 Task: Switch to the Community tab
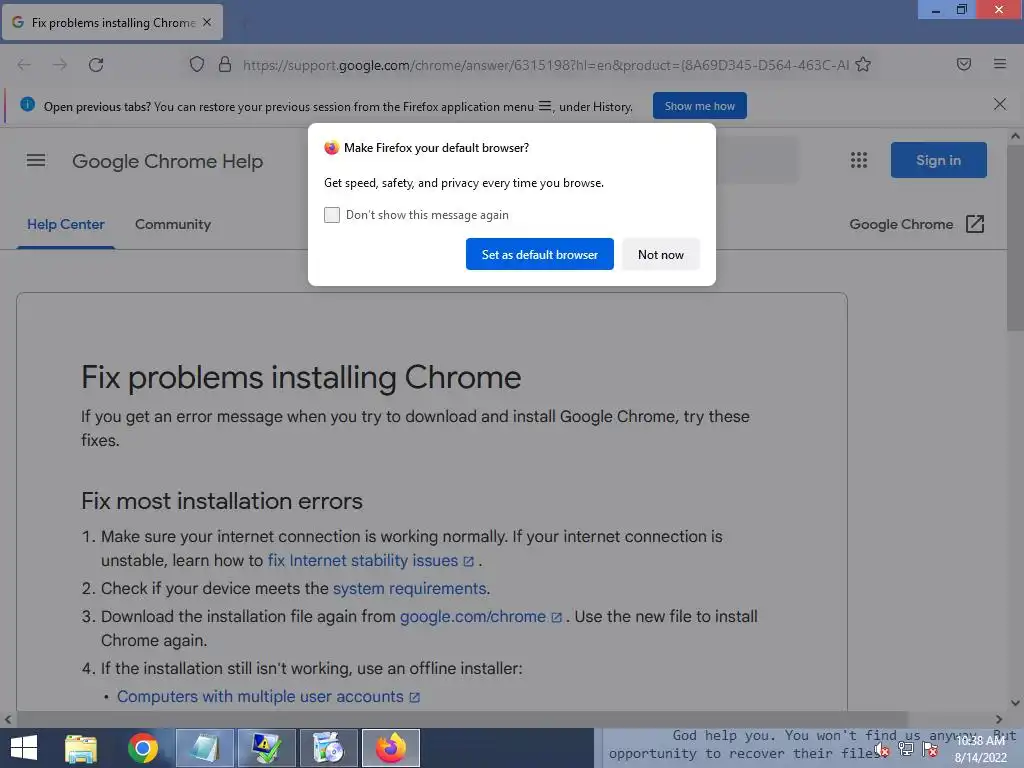(x=173, y=224)
